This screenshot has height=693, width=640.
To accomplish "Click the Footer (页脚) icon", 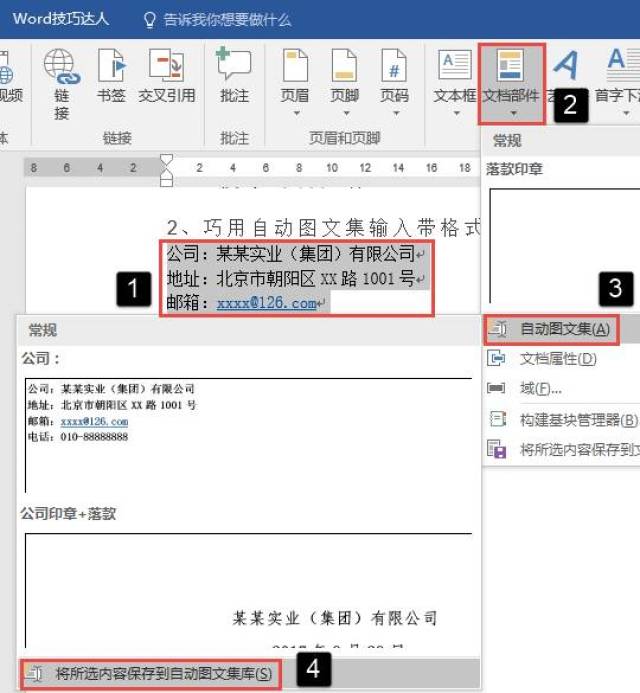I will tap(344, 65).
